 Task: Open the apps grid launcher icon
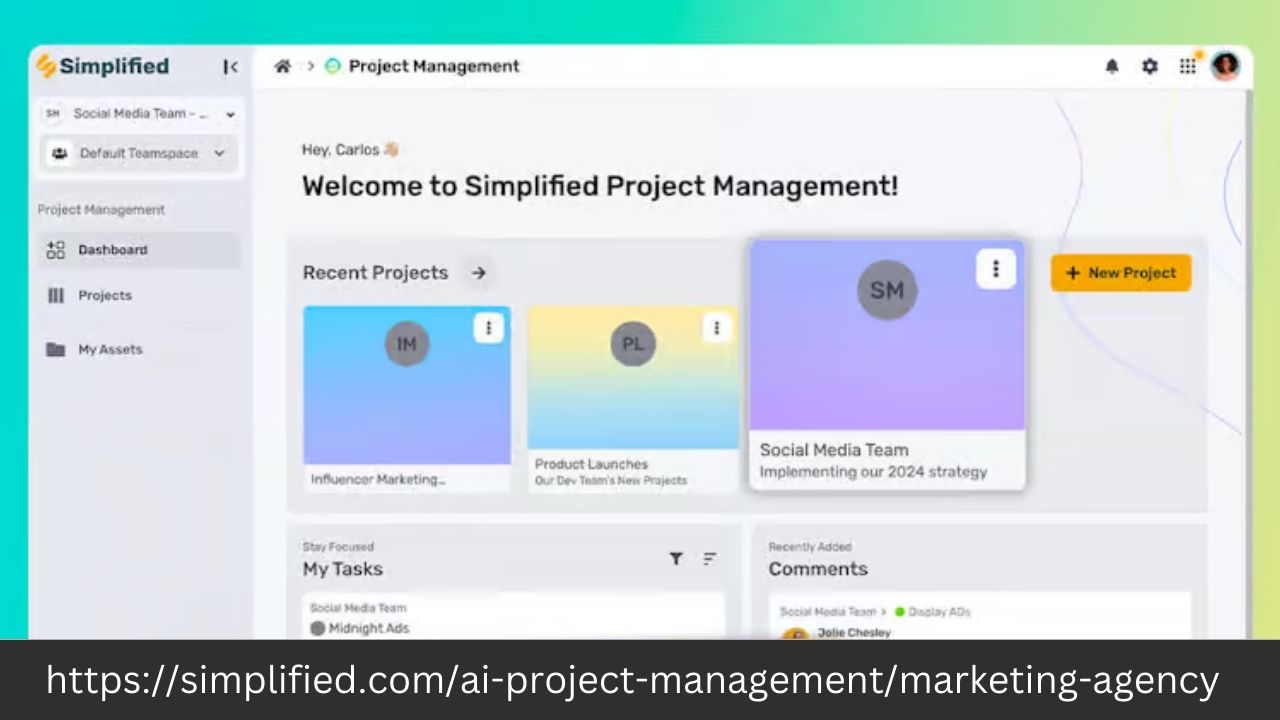click(x=1188, y=66)
